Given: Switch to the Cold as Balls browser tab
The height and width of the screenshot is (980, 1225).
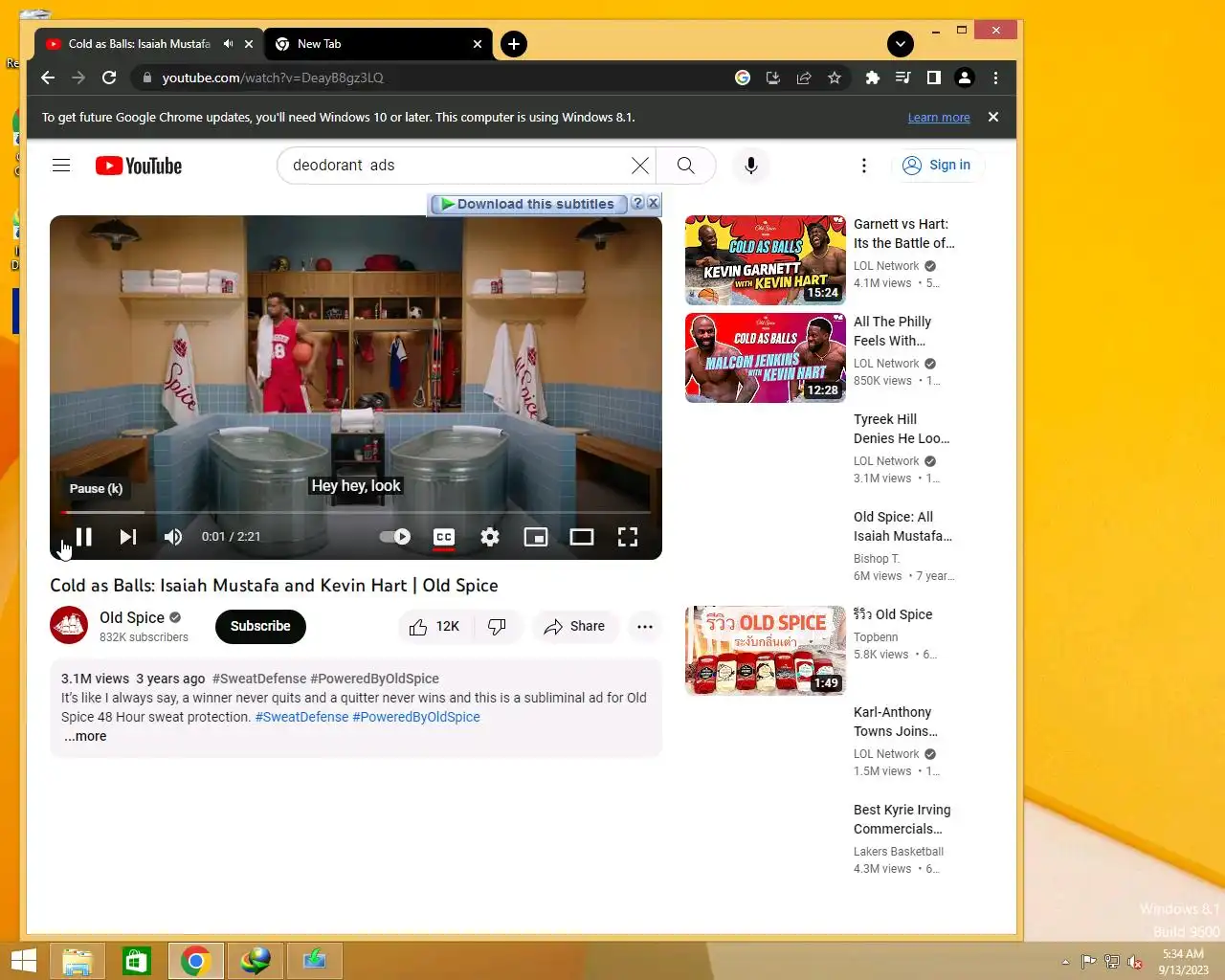Looking at the screenshot, I should [x=139, y=44].
